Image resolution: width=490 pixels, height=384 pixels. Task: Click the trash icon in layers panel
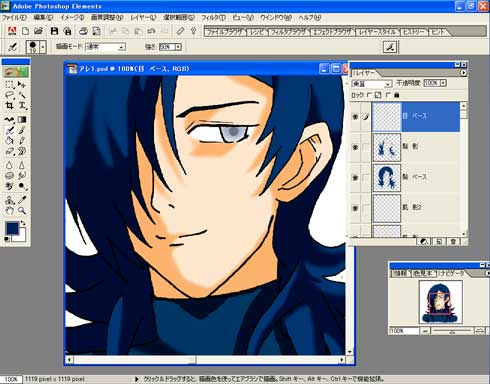453,242
